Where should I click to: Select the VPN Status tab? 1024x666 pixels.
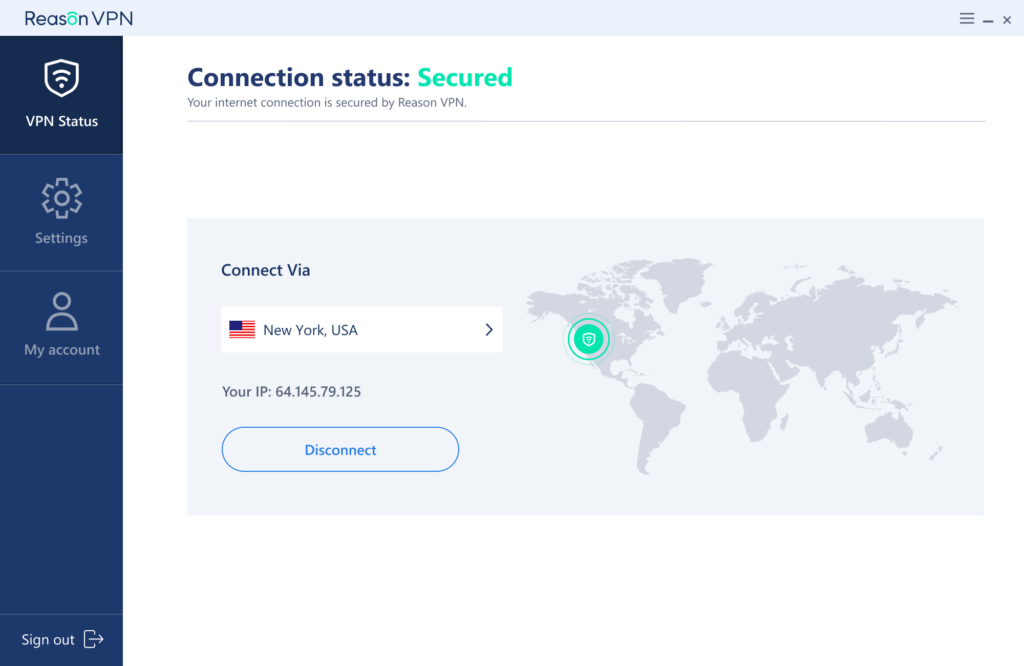pyautogui.click(x=61, y=95)
